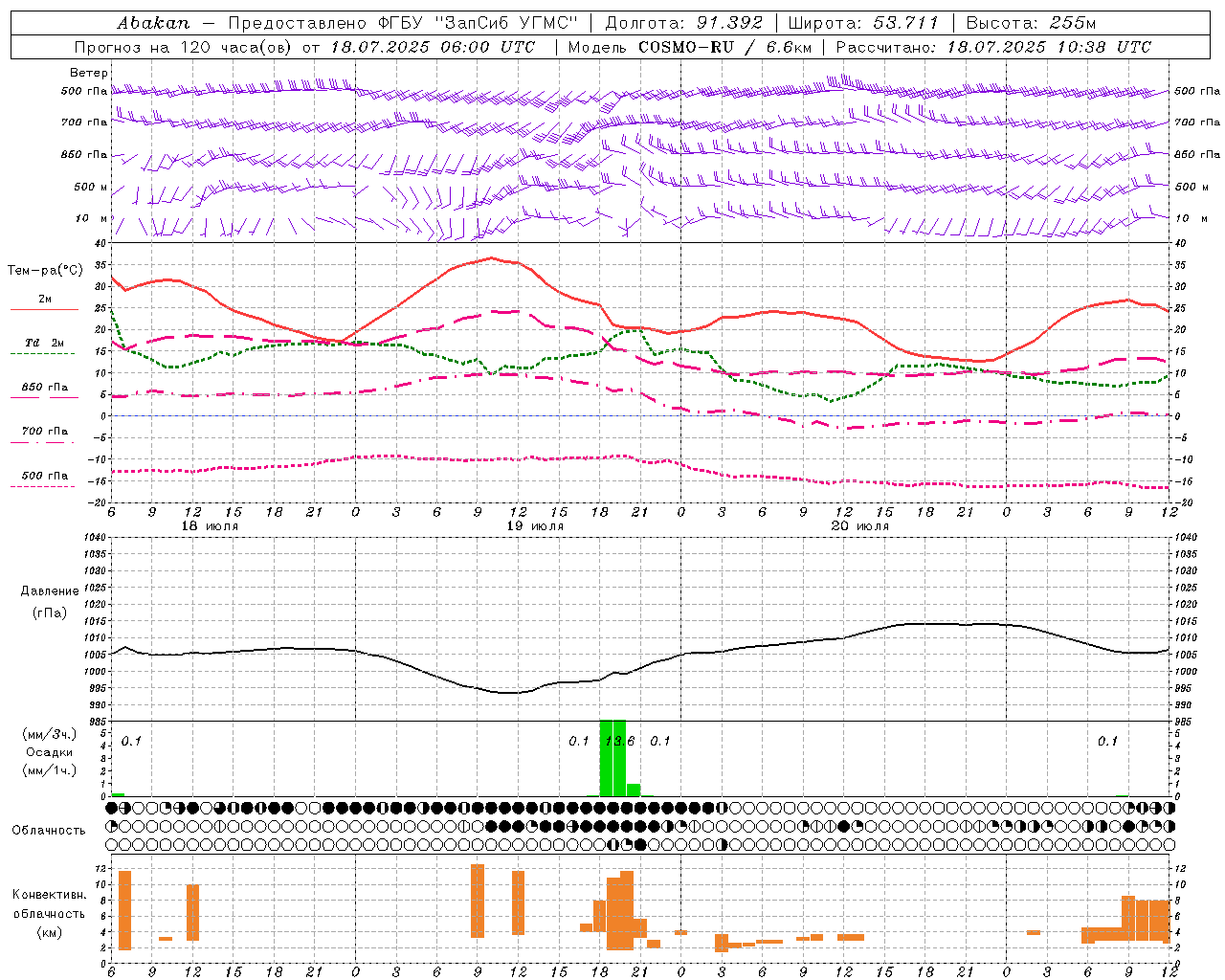Click the Давление pressure panel label

pyautogui.click(x=50, y=591)
